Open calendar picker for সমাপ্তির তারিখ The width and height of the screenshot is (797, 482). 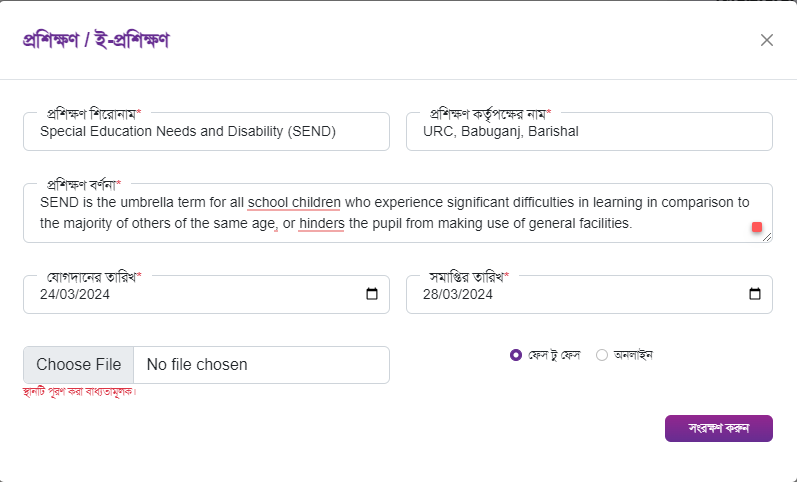coord(755,294)
